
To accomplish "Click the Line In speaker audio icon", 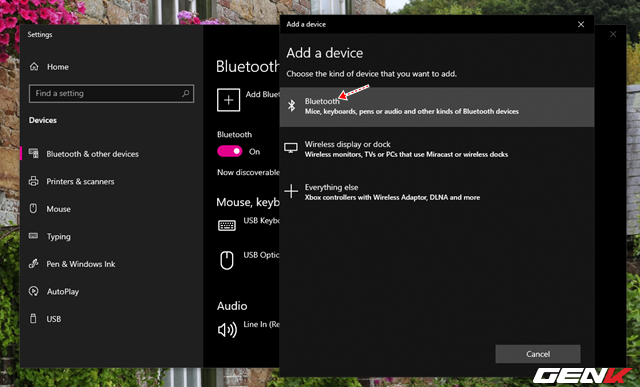I will coord(227,329).
